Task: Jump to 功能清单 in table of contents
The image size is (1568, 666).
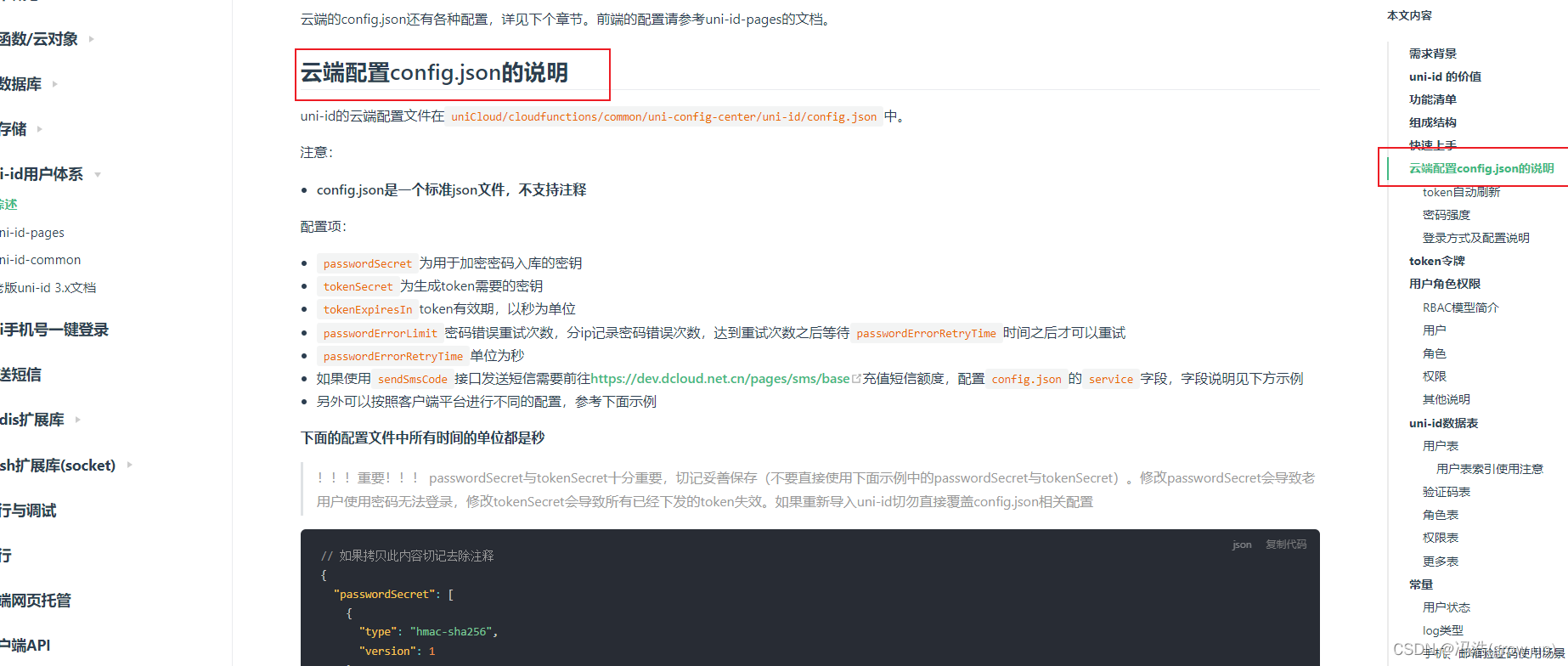Action: click(1433, 99)
